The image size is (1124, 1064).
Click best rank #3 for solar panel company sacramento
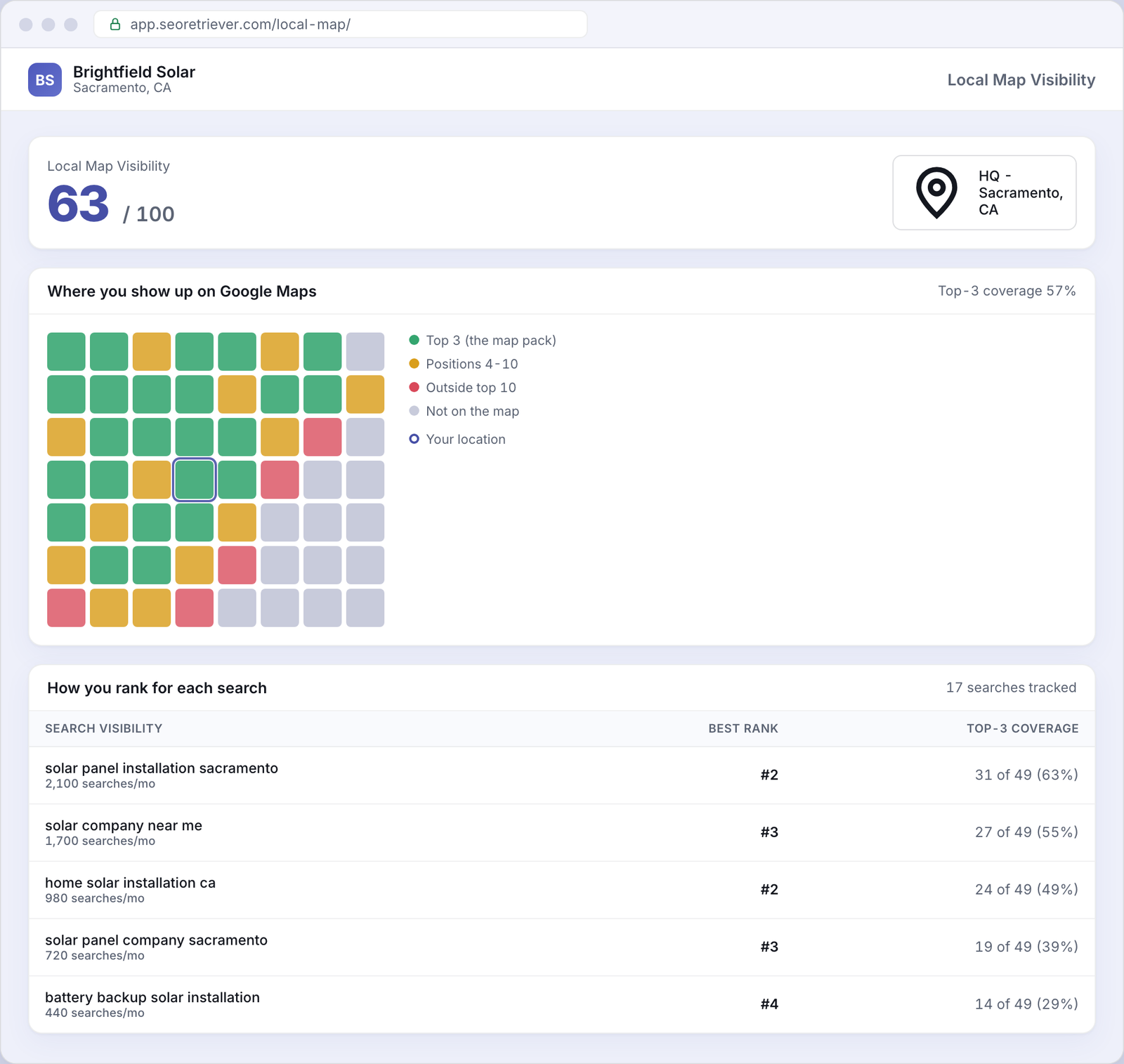click(769, 947)
